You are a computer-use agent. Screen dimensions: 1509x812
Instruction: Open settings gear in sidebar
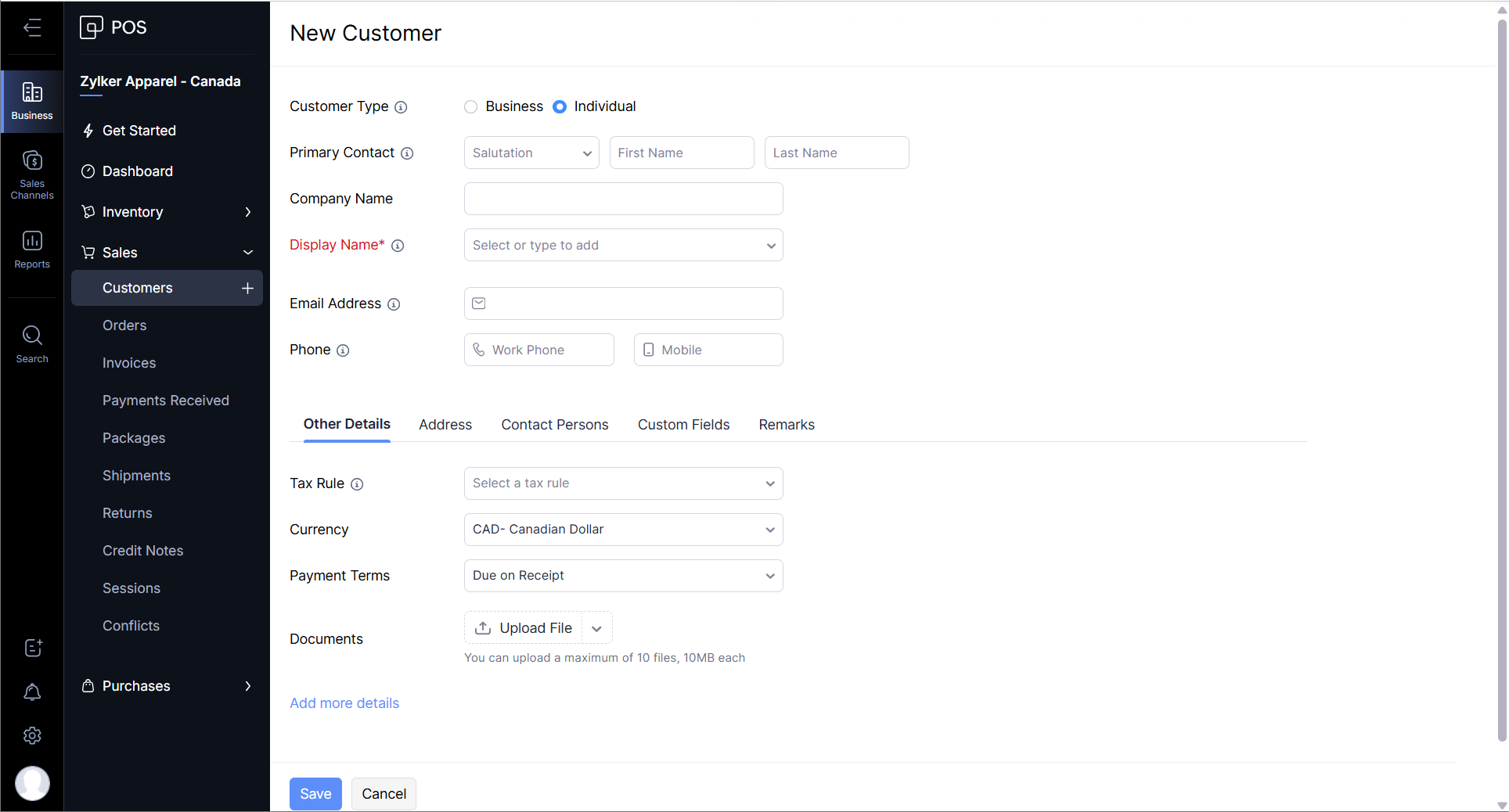(x=32, y=735)
